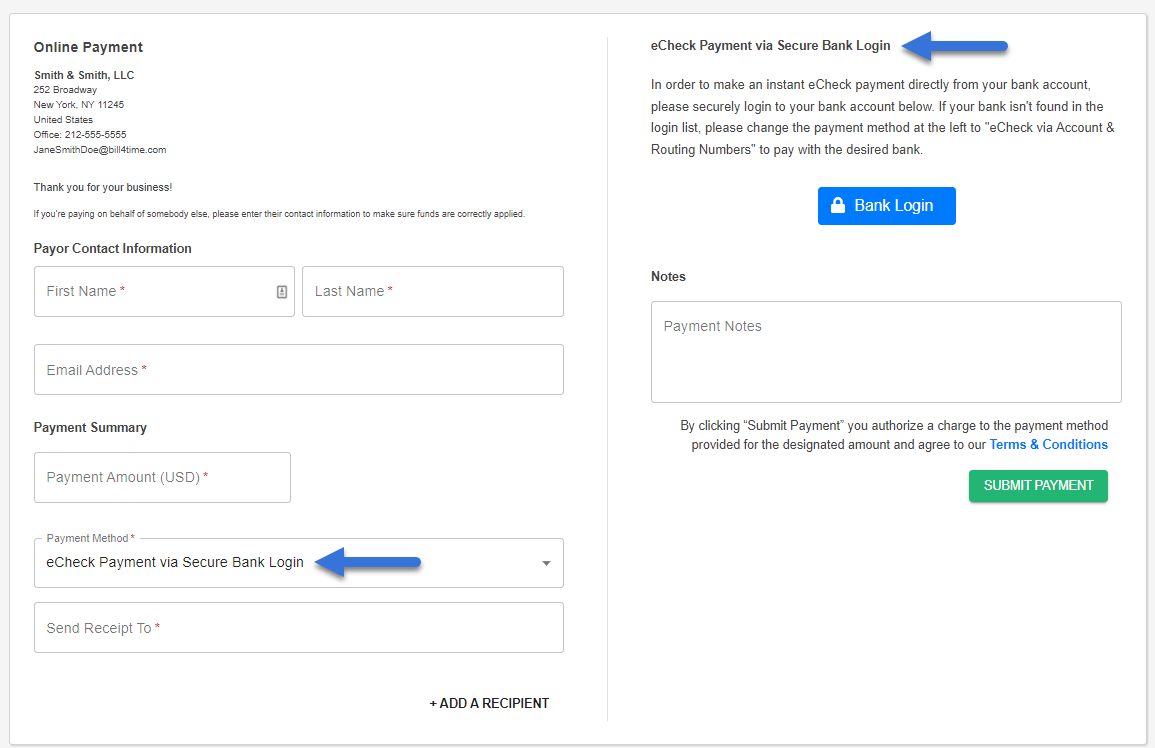
Task: Focus the Email Address field
Action: (x=299, y=369)
